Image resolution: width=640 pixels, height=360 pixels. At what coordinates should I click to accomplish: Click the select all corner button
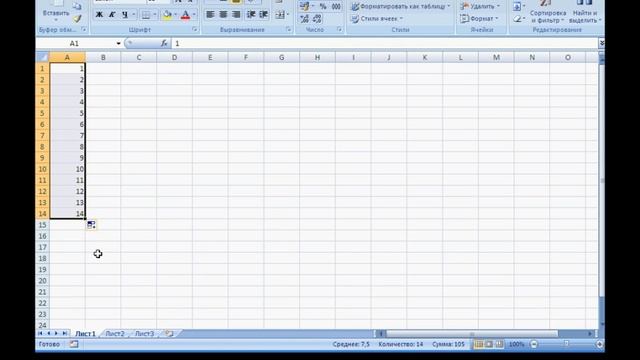[42, 57]
